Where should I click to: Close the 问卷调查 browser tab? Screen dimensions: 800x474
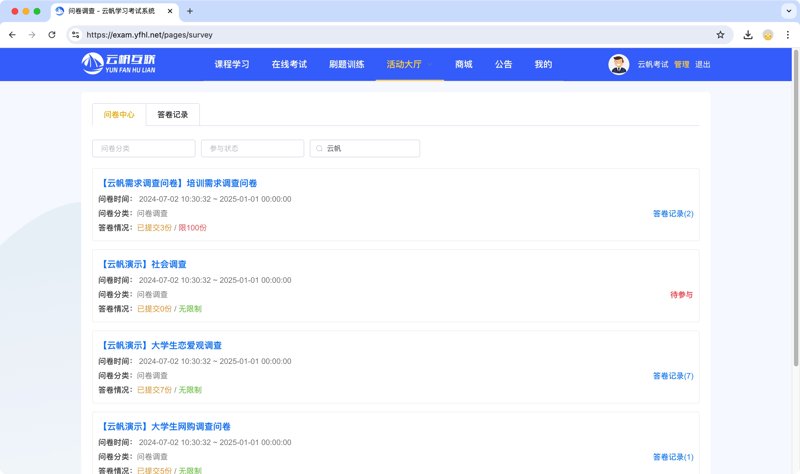170,11
